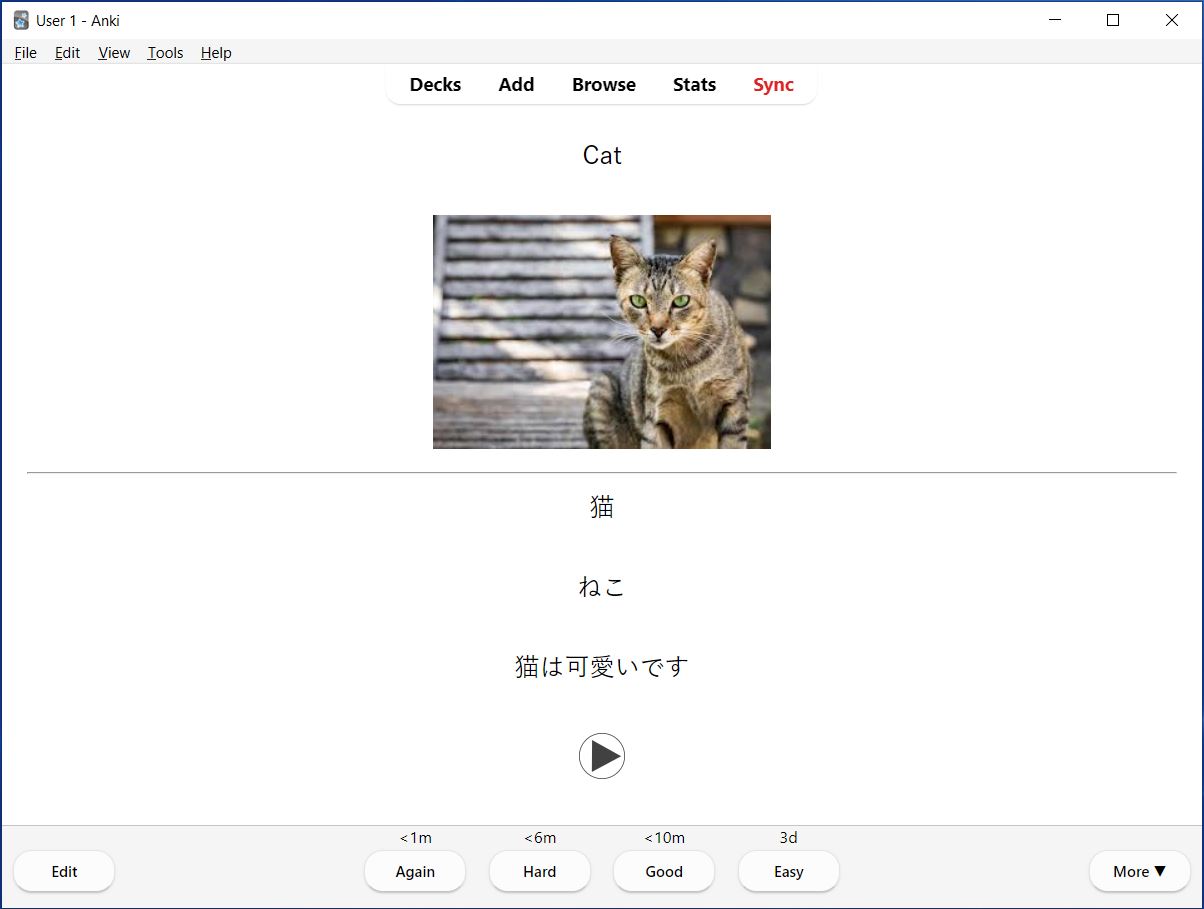1204x909 pixels.
Task: Start Sync from the top toolbar
Action: pyautogui.click(x=773, y=85)
